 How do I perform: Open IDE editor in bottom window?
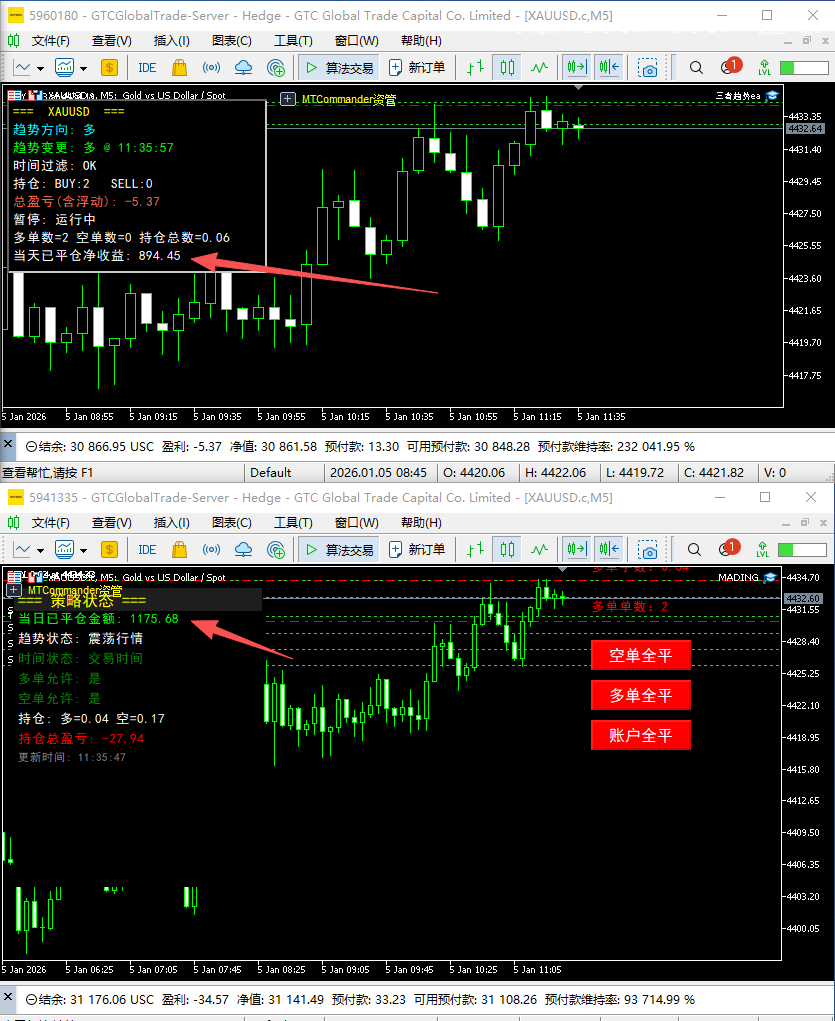coord(147,550)
